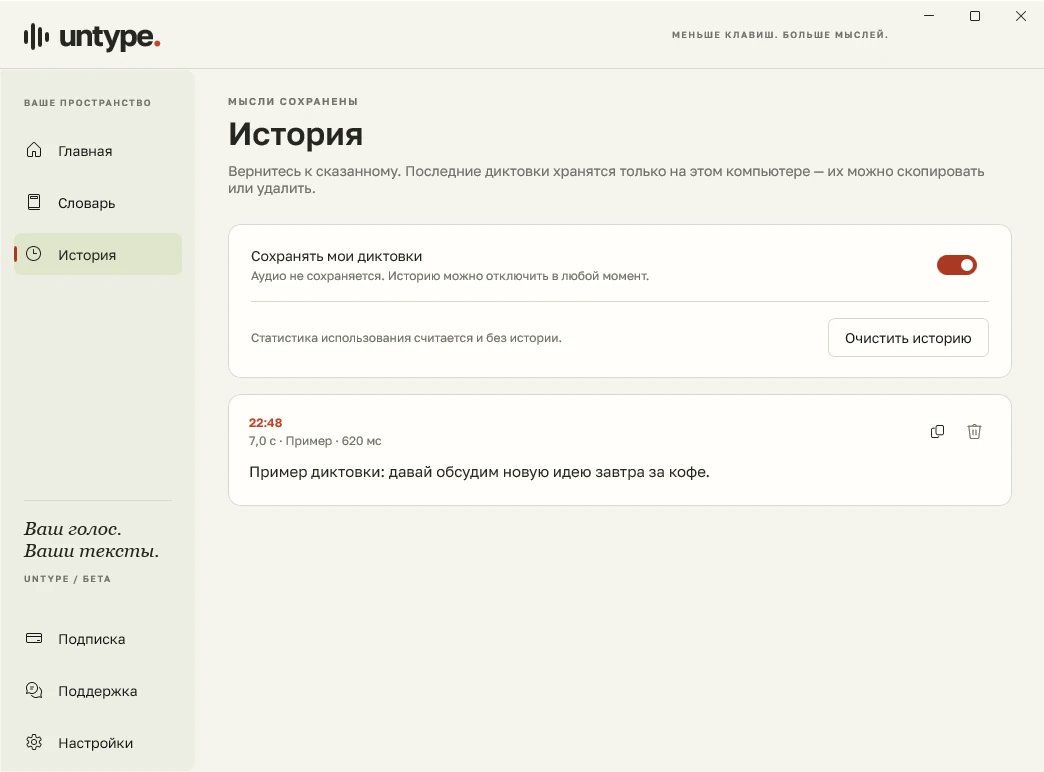
Task: Copy the 22:48 dictation text
Action: [x=937, y=432]
